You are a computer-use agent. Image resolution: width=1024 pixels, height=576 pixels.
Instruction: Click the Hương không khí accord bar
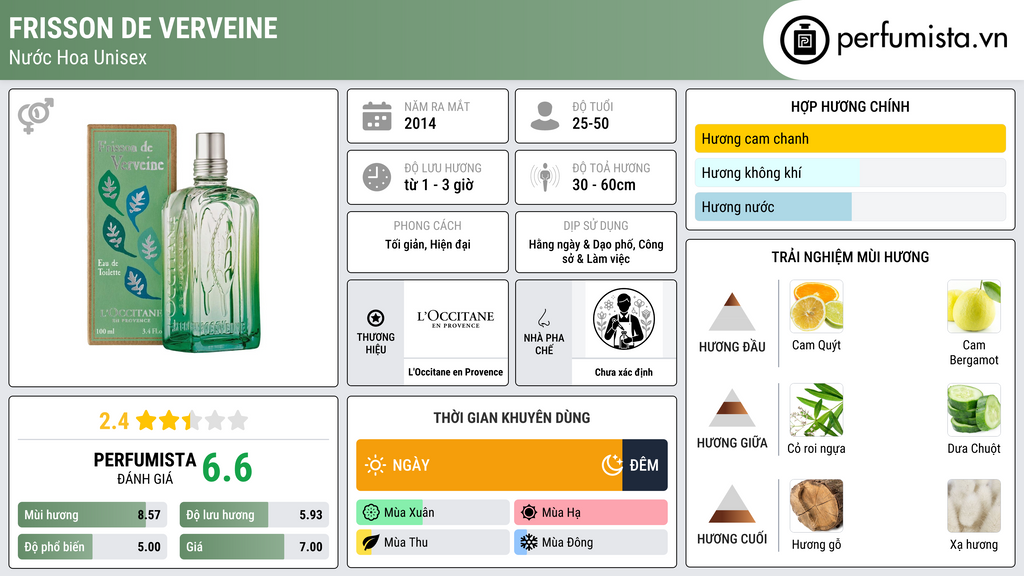pos(850,172)
